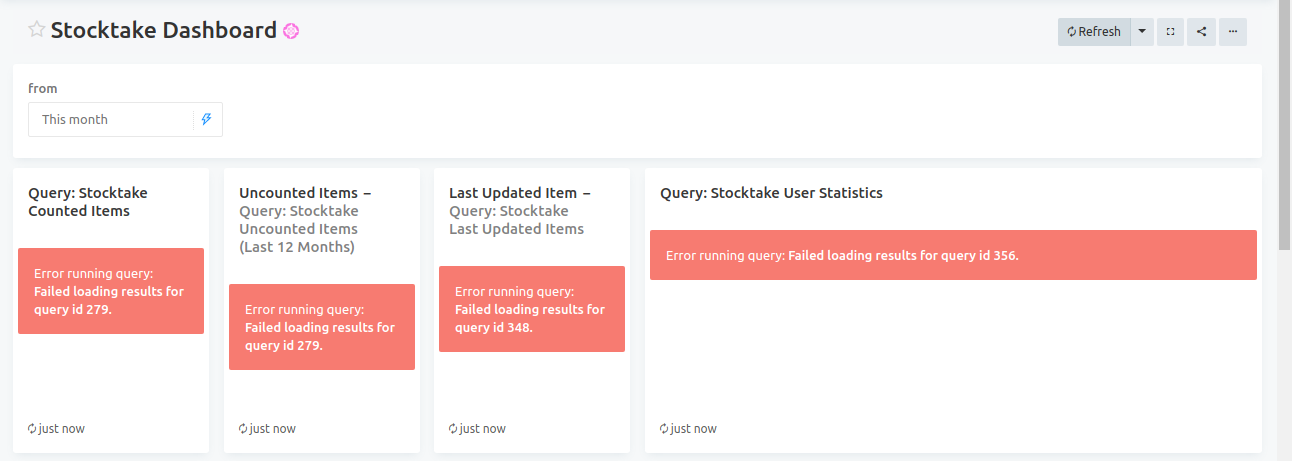Image resolution: width=1292 pixels, height=461 pixels.
Task: Open the Stocktake Last Updated Items query link
Action: click(516, 220)
